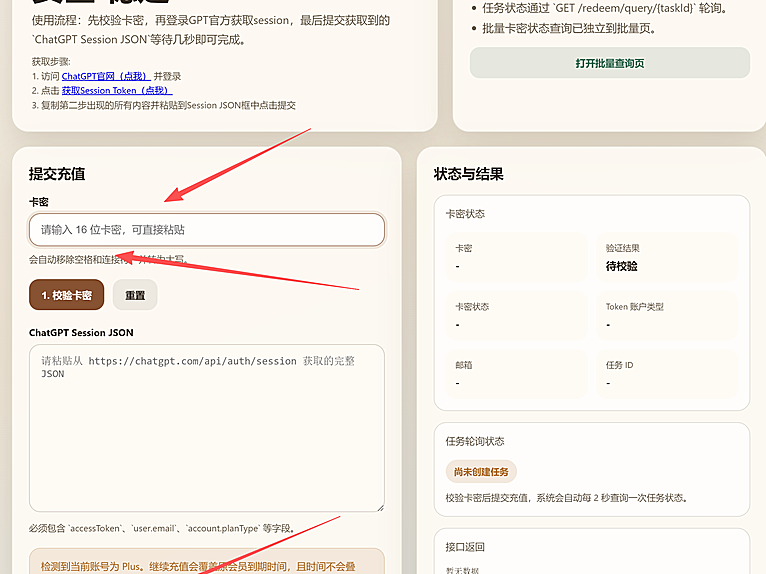Select the 尚未创建任务 status badge
The width and height of the screenshot is (766, 574).
coord(481,472)
